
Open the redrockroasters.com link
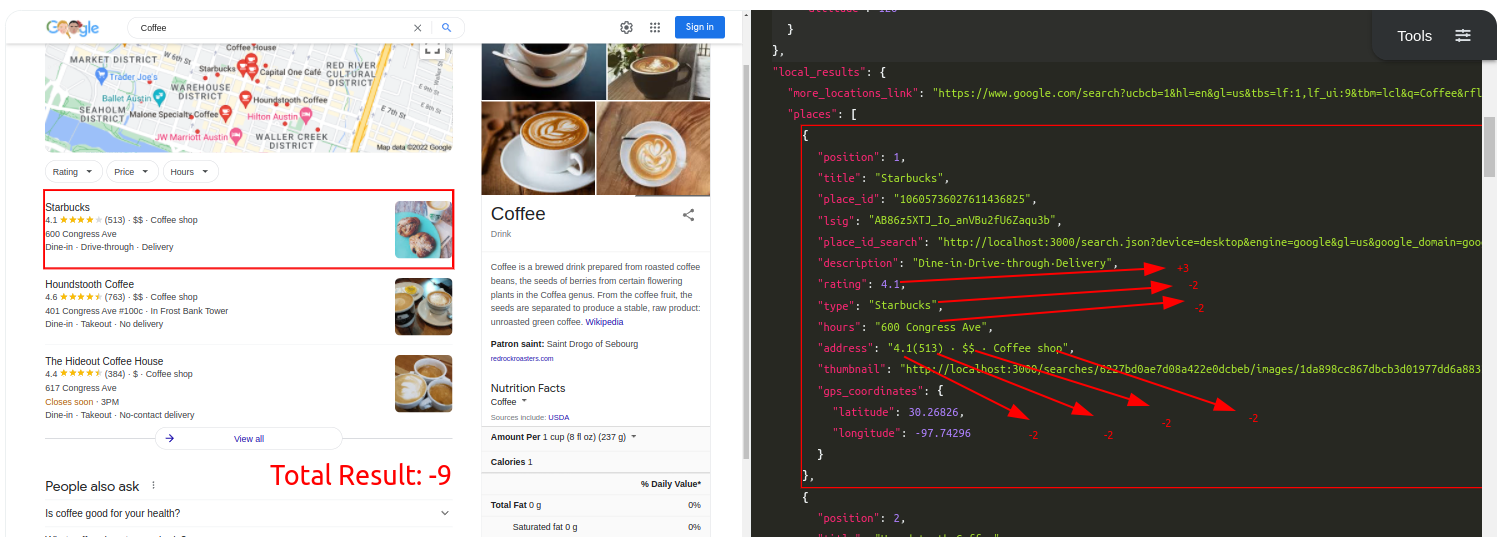coord(522,358)
